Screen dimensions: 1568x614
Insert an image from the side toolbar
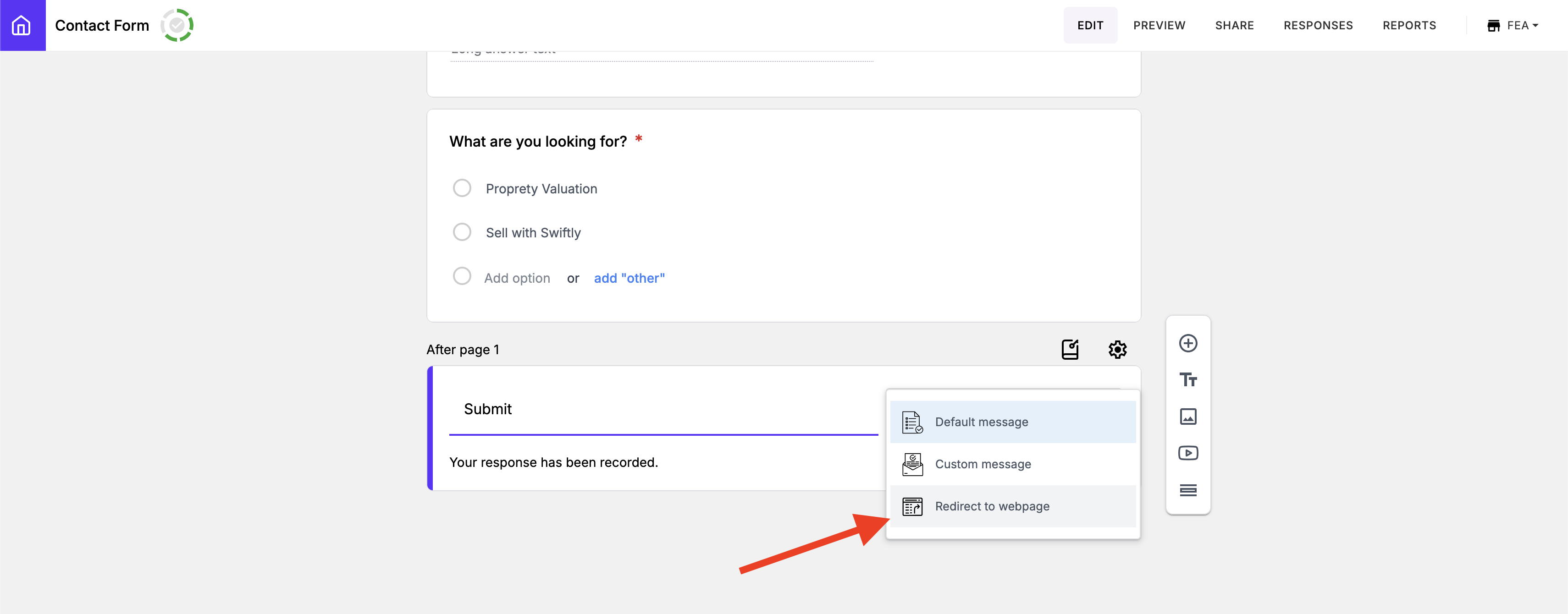click(x=1187, y=417)
